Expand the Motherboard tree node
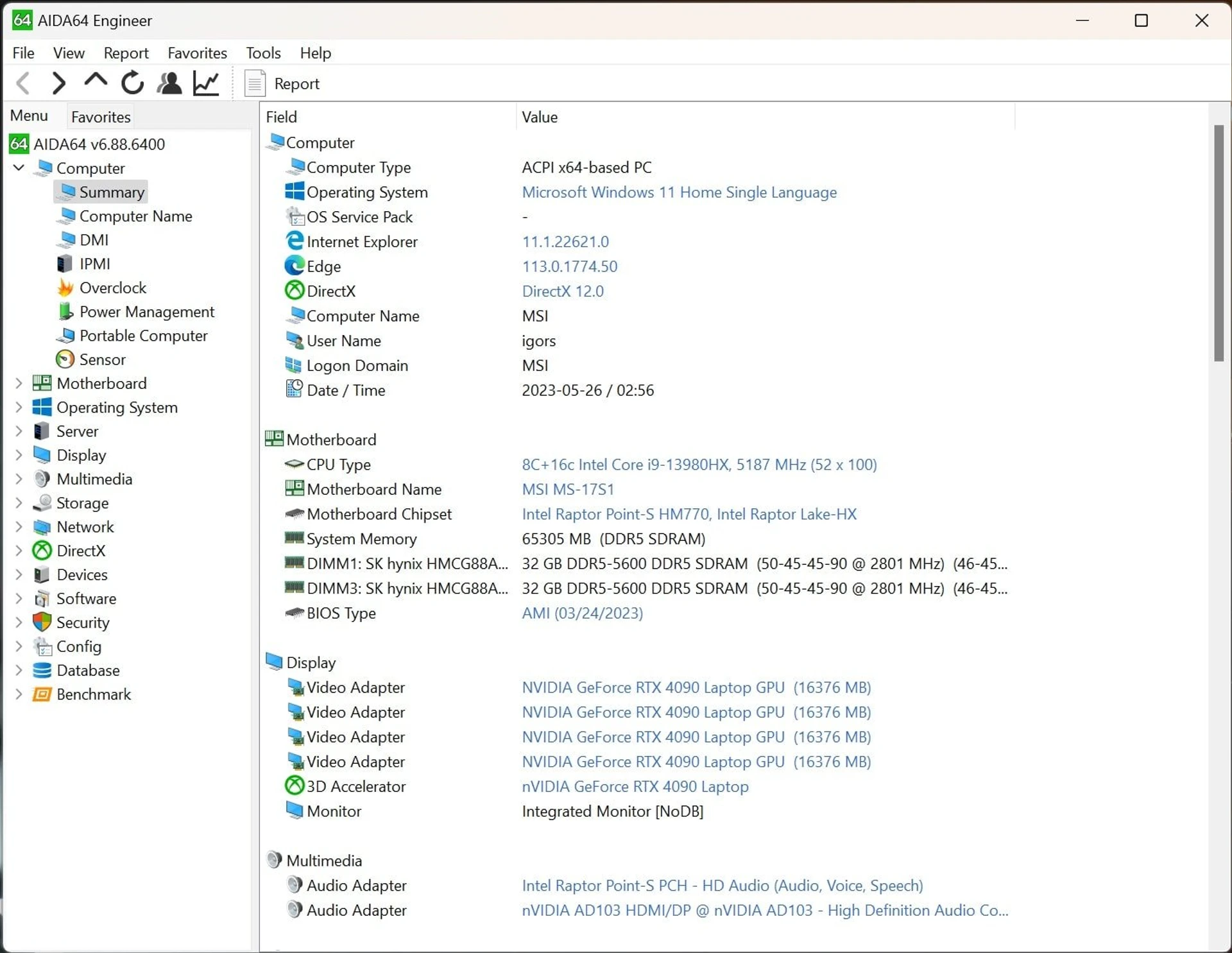The image size is (1232, 953). point(19,383)
